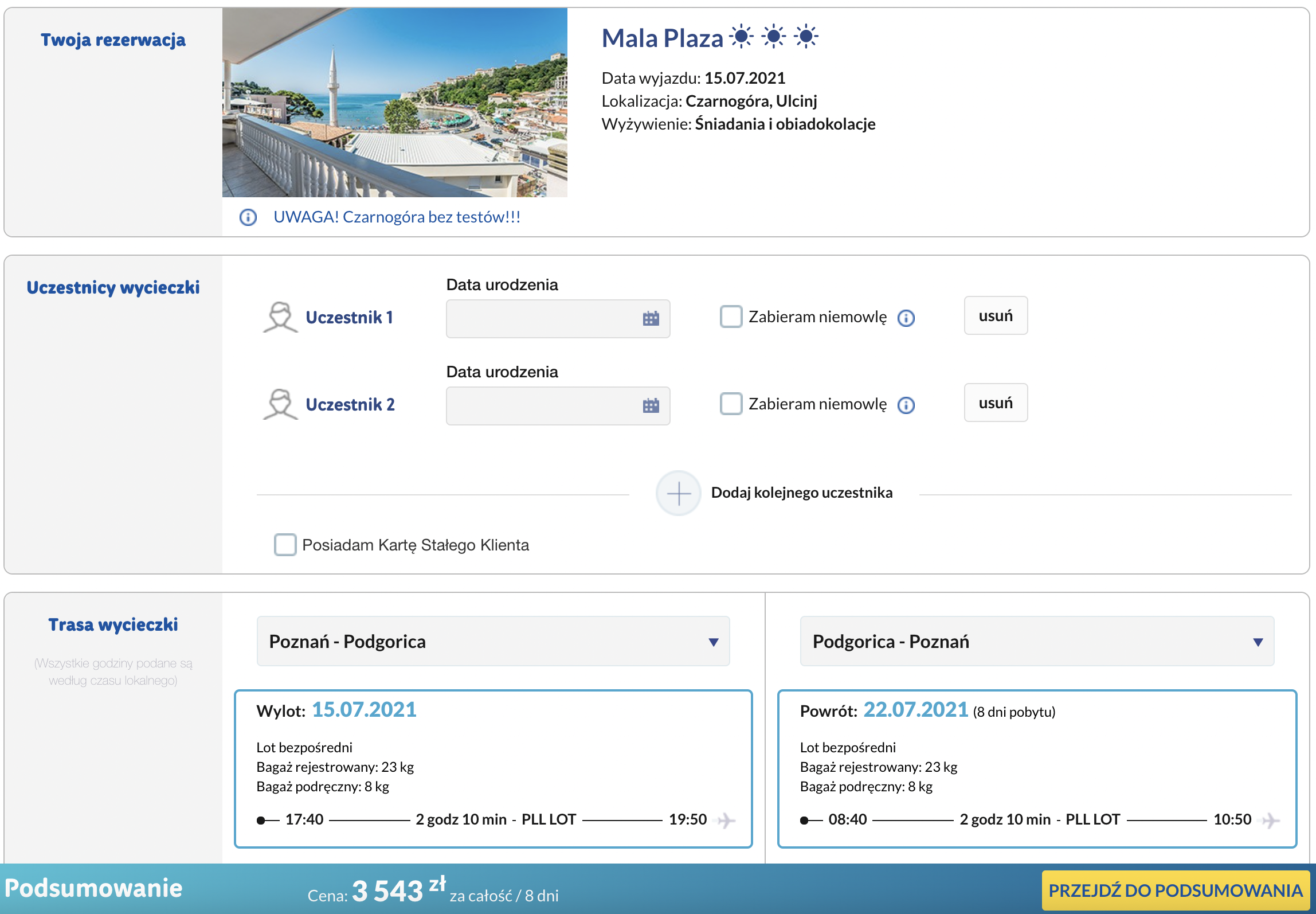Click info icon beside UWAGA Czarnogóra notice
This screenshot has width=1316, height=914.
click(x=248, y=217)
